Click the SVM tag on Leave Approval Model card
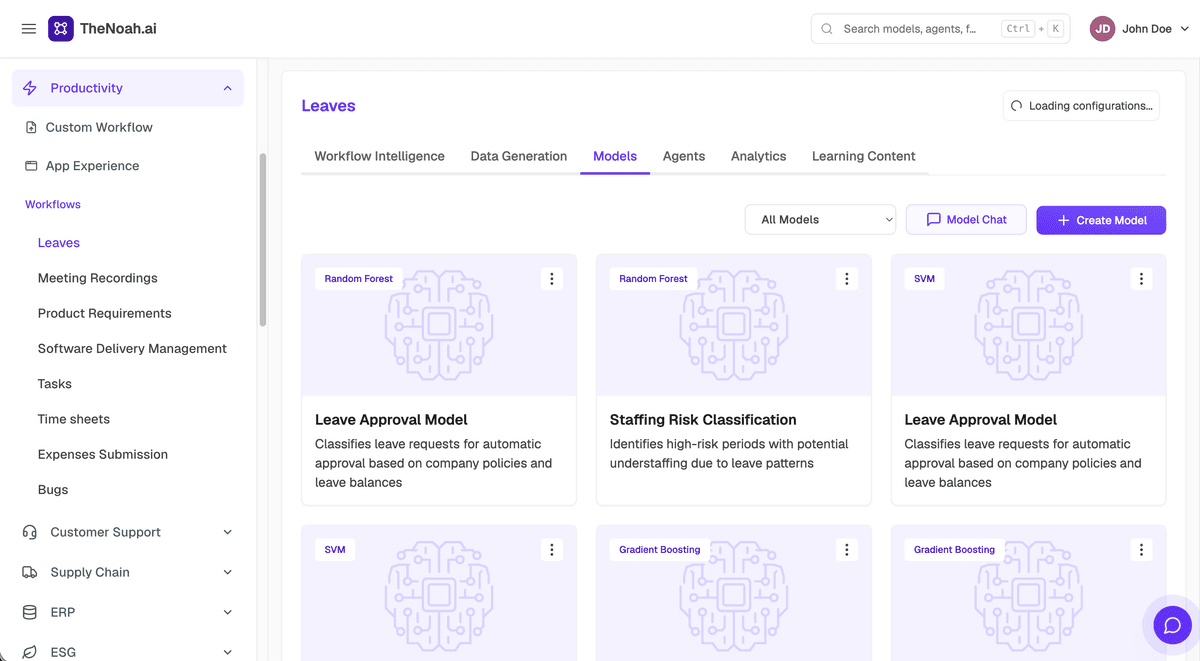The width and height of the screenshot is (1200, 661). click(924, 279)
